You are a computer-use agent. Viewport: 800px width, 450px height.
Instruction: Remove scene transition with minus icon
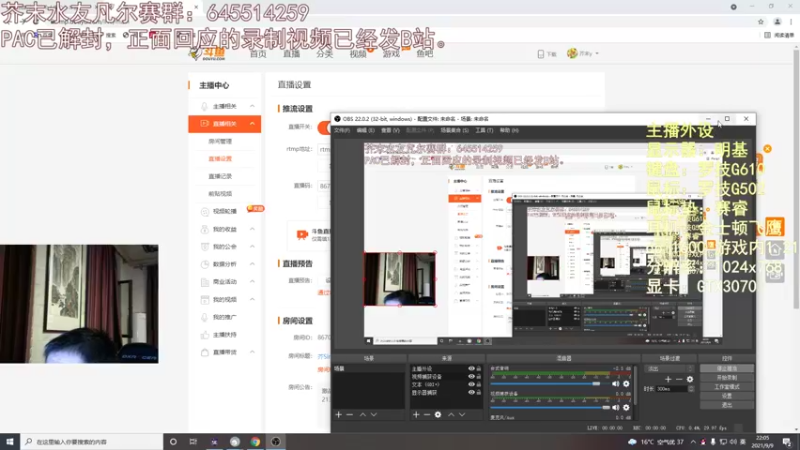679,379
